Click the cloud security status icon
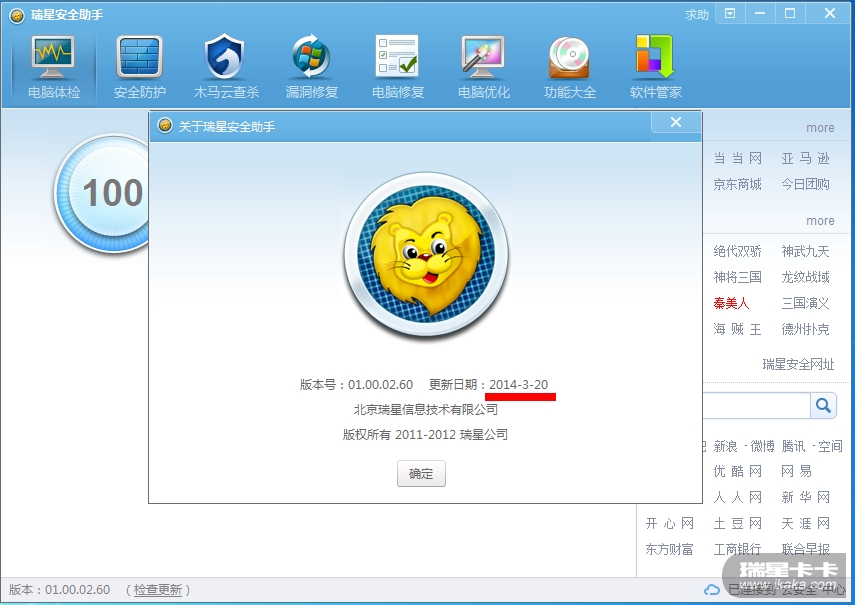Image resolution: width=855 pixels, height=605 pixels. click(x=712, y=589)
